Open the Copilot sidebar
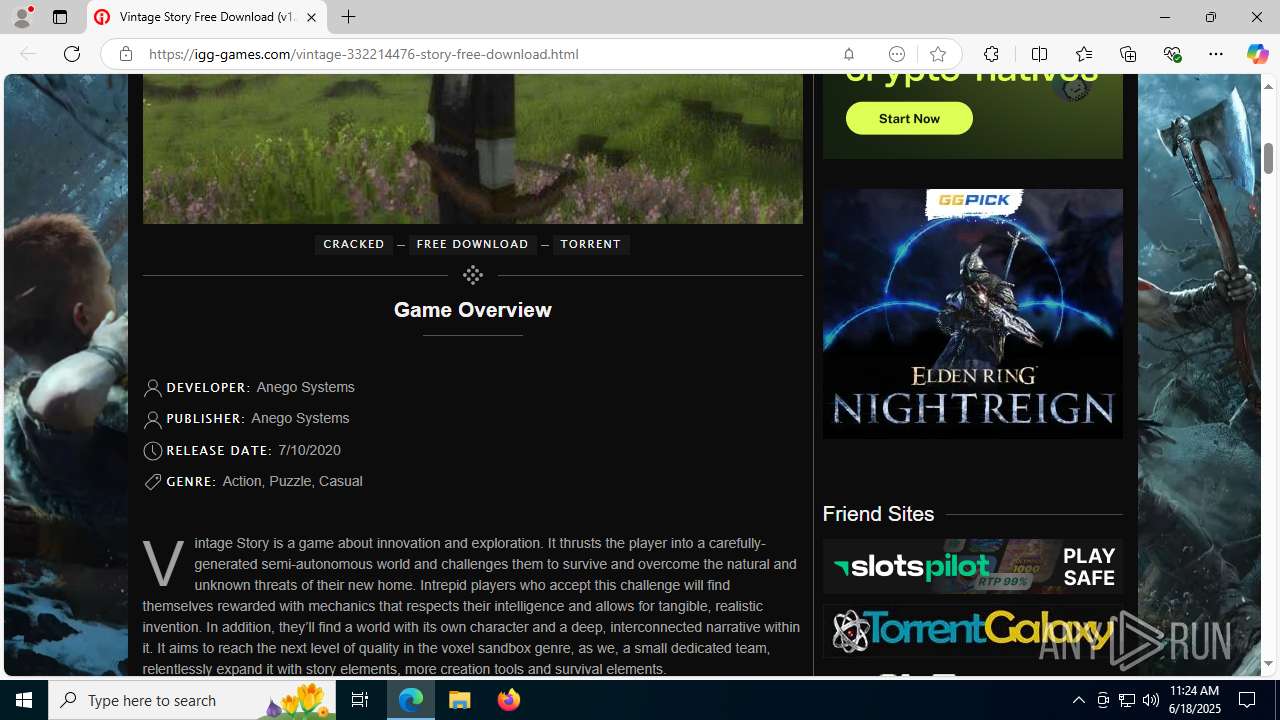Image resolution: width=1280 pixels, height=720 pixels. (1257, 54)
